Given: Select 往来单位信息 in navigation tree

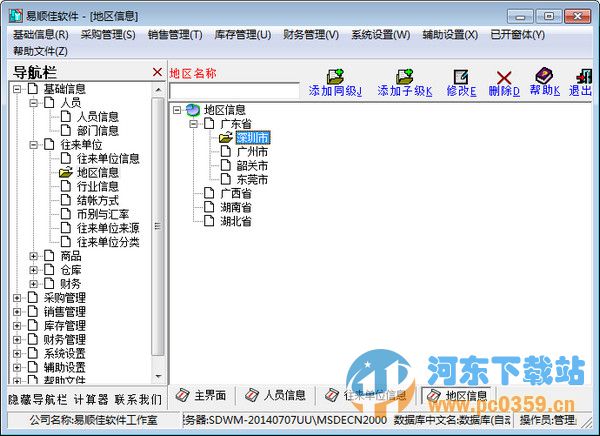Looking at the screenshot, I should pos(108,158).
